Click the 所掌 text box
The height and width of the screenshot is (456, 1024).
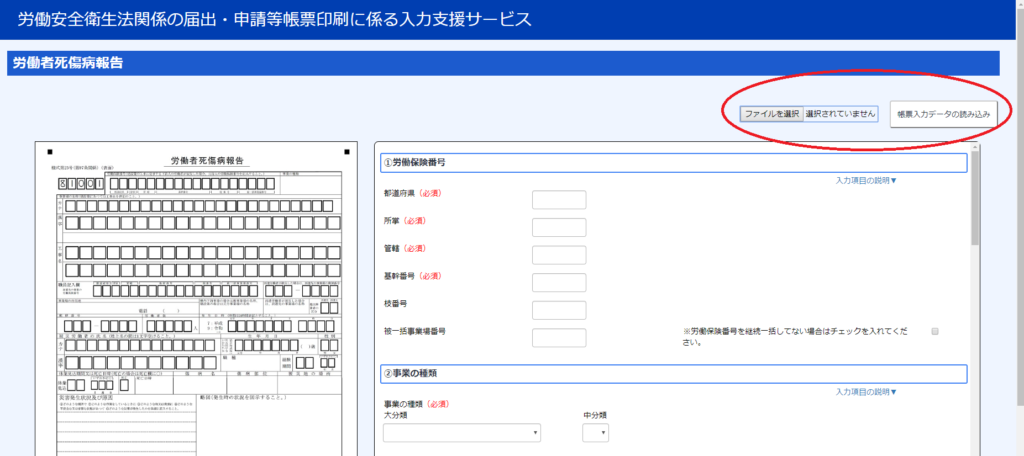coord(559,227)
